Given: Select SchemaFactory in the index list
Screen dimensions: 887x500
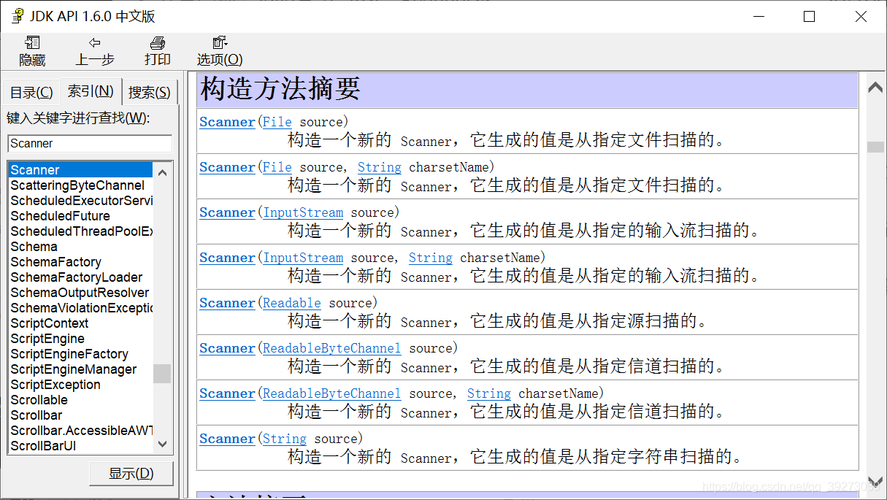Looking at the screenshot, I should click(x=80, y=262).
